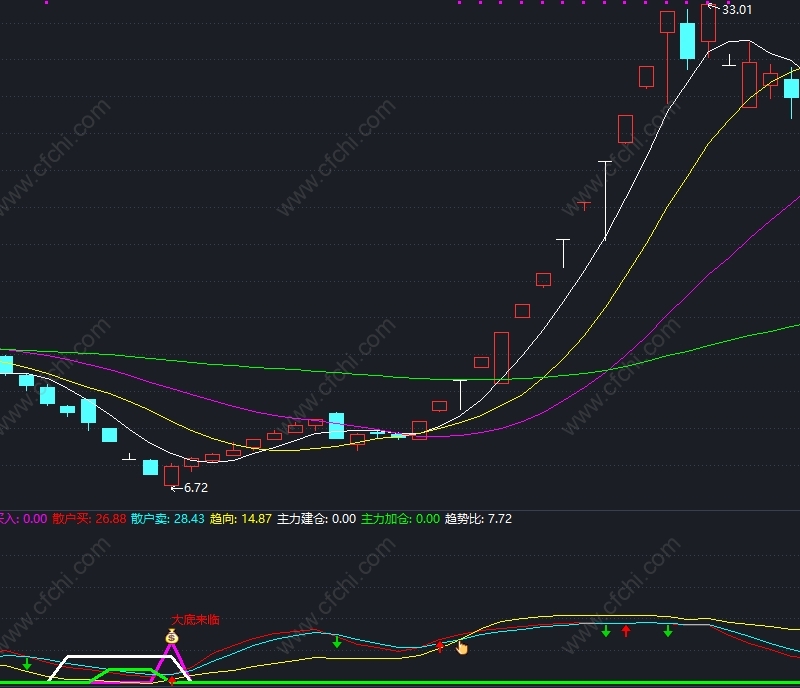Click the 33.01 high price label
800x688 pixels.
coord(737,10)
